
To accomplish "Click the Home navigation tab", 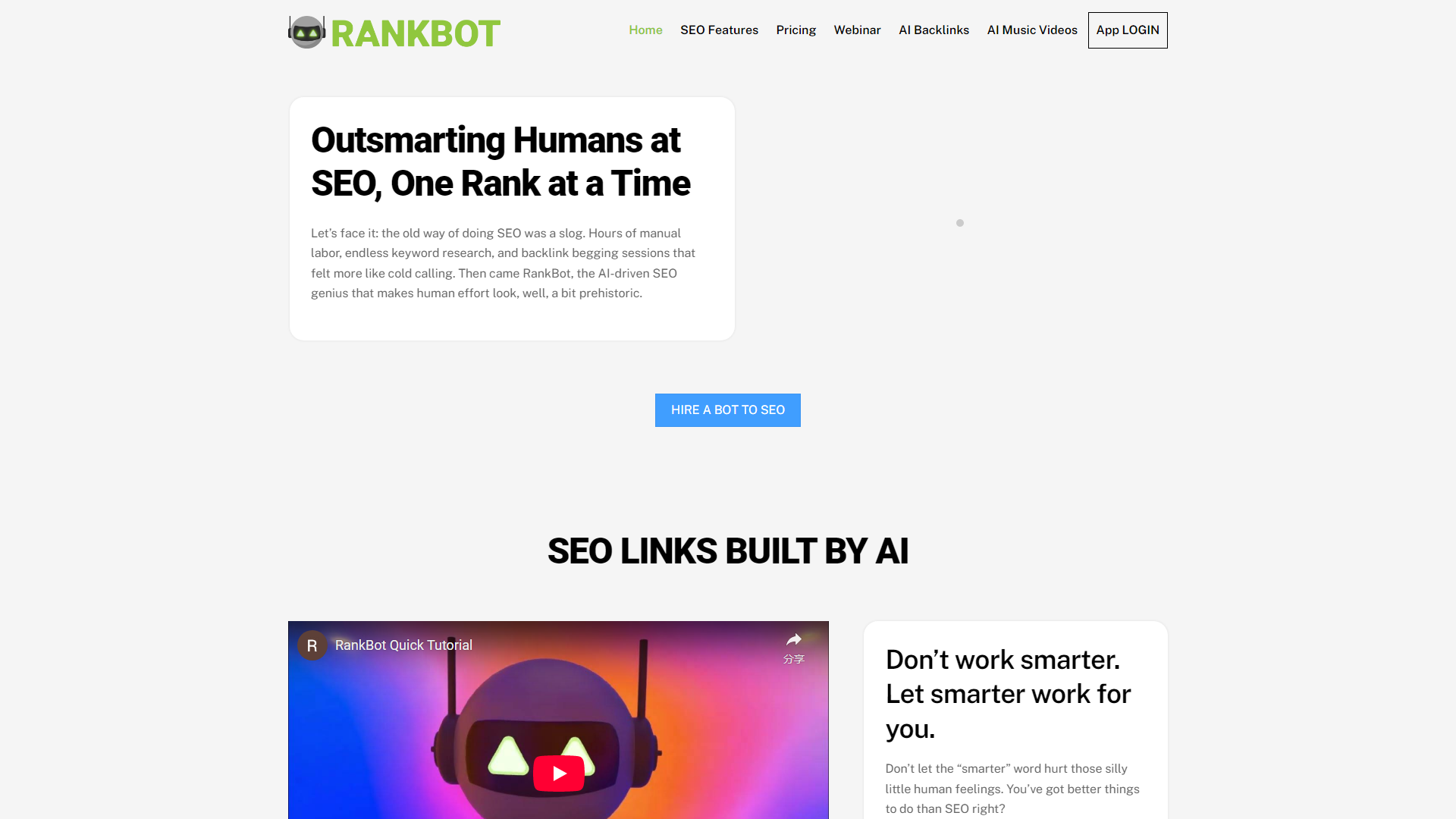I will point(645,29).
